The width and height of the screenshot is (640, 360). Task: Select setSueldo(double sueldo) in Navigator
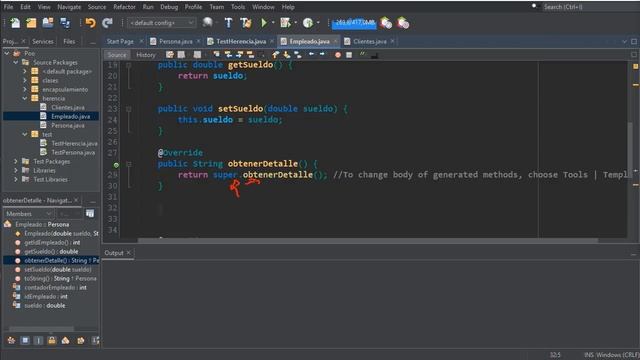click(x=58, y=269)
